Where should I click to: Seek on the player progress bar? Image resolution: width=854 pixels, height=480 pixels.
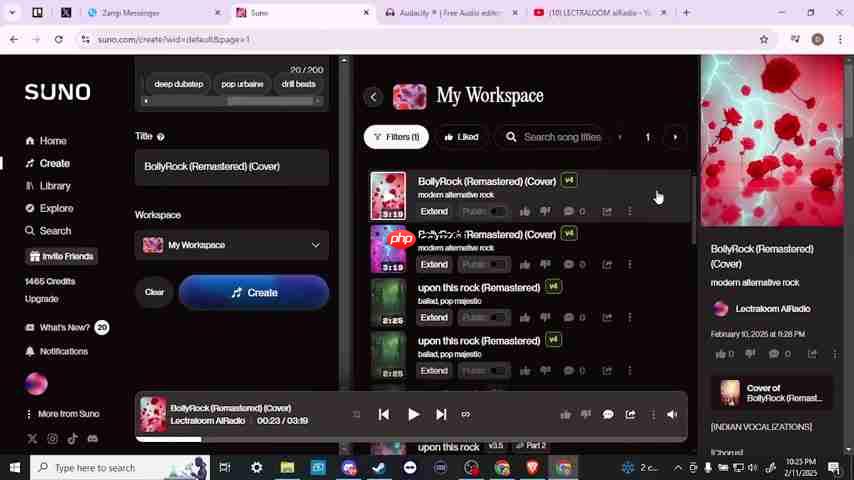(411, 439)
